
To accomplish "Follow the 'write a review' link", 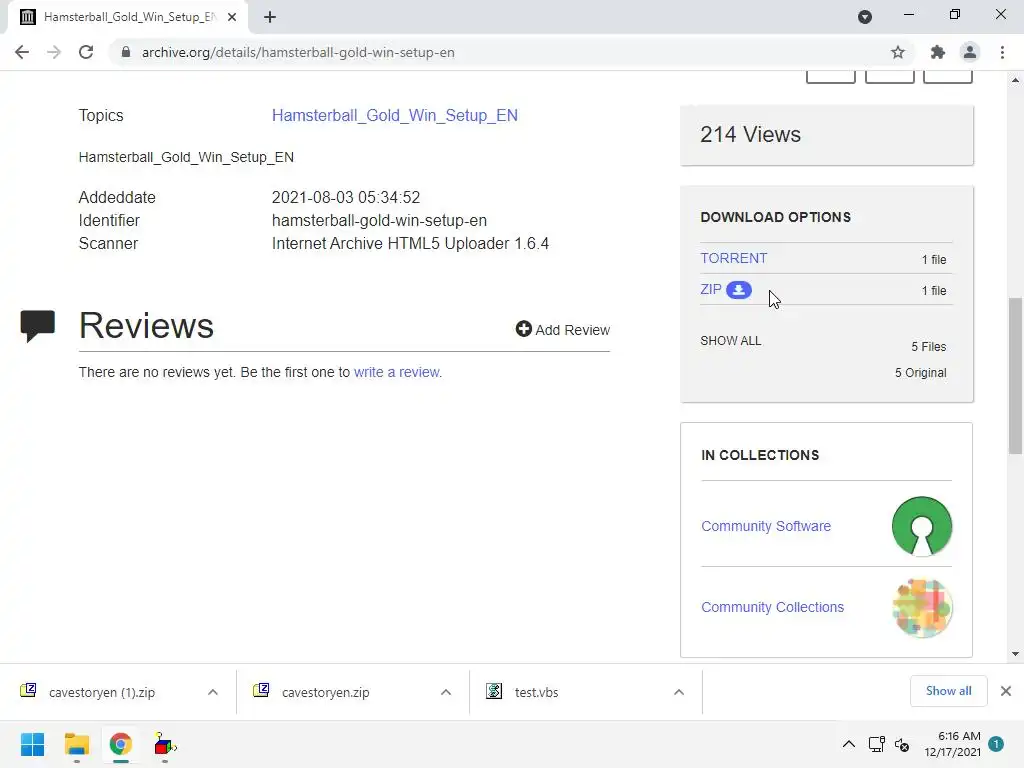I will tap(396, 372).
